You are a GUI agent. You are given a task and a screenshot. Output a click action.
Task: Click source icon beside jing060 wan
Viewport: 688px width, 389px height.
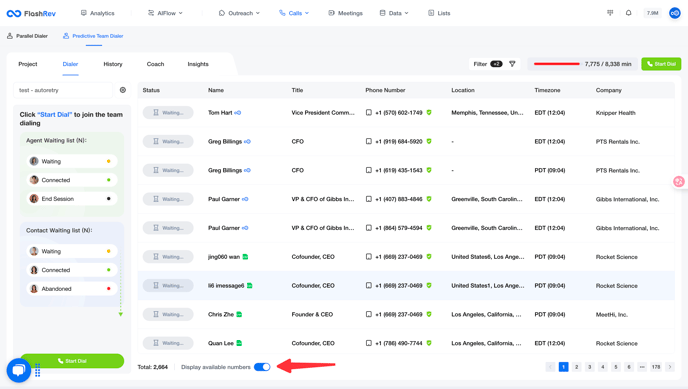pyautogui.click(x=245, y=257)
